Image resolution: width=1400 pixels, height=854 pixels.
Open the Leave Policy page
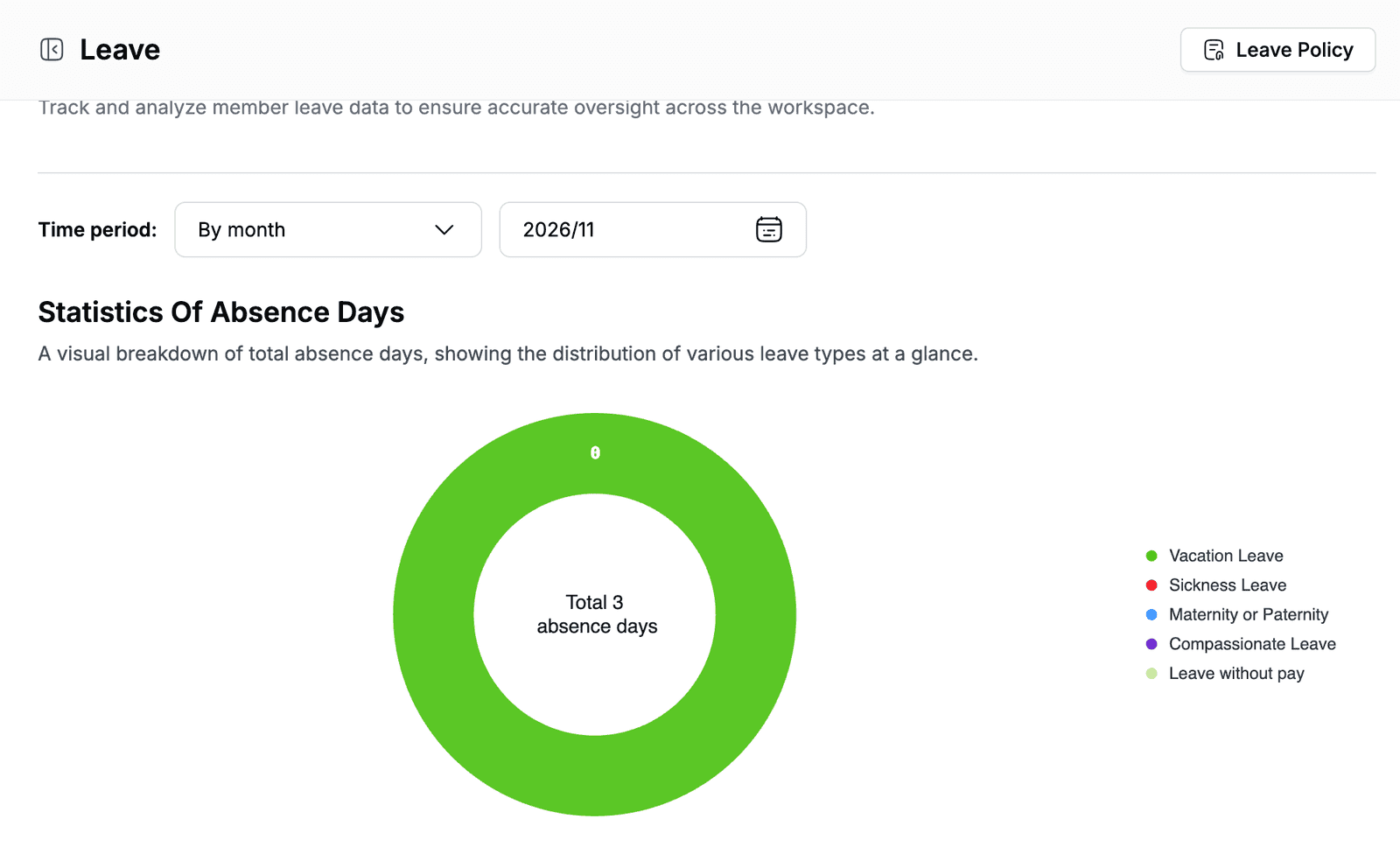1277,50
